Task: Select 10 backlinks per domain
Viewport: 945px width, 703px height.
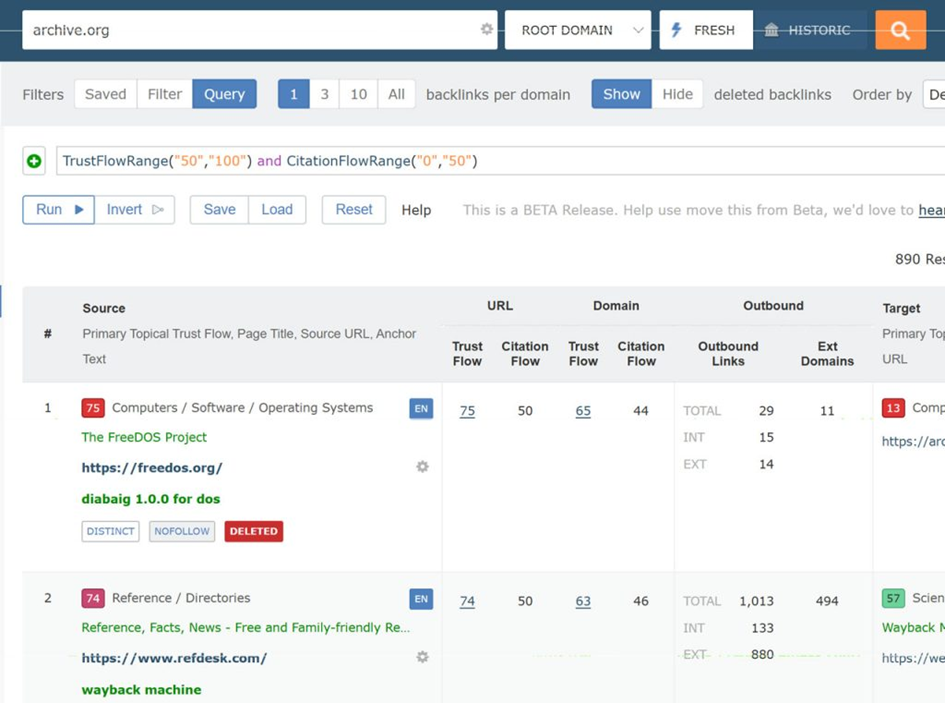Action: [x=358, y=94]
